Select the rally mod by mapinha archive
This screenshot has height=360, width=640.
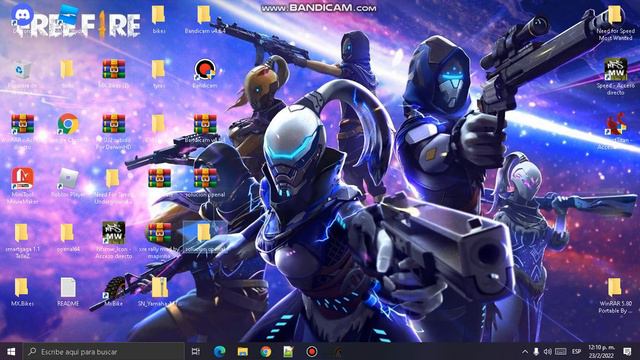pyautogui.click(x=160, y=233)
